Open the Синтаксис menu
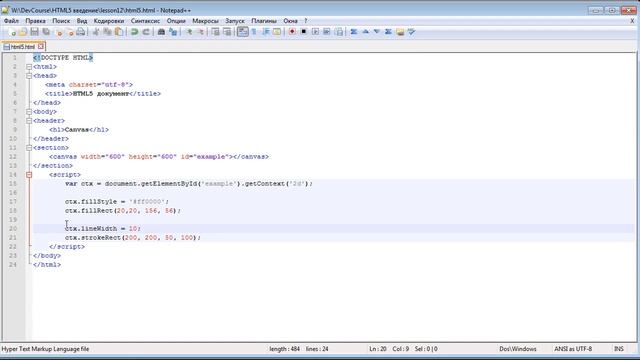The width and height of the screenshot is (640, 360). (x=145, y=21)
